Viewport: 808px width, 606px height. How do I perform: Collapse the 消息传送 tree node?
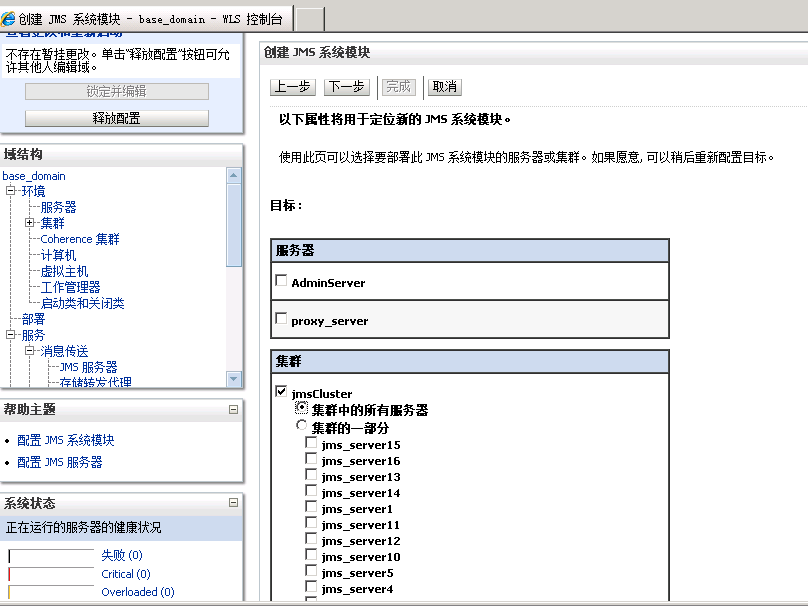point(29,350)
